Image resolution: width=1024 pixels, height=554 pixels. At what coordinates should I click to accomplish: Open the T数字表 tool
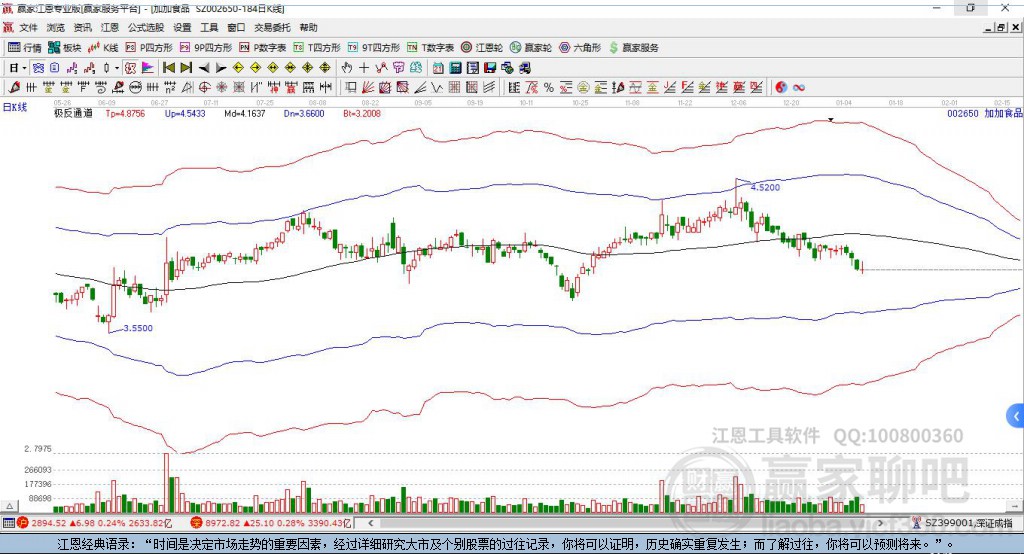pos(430,48)
